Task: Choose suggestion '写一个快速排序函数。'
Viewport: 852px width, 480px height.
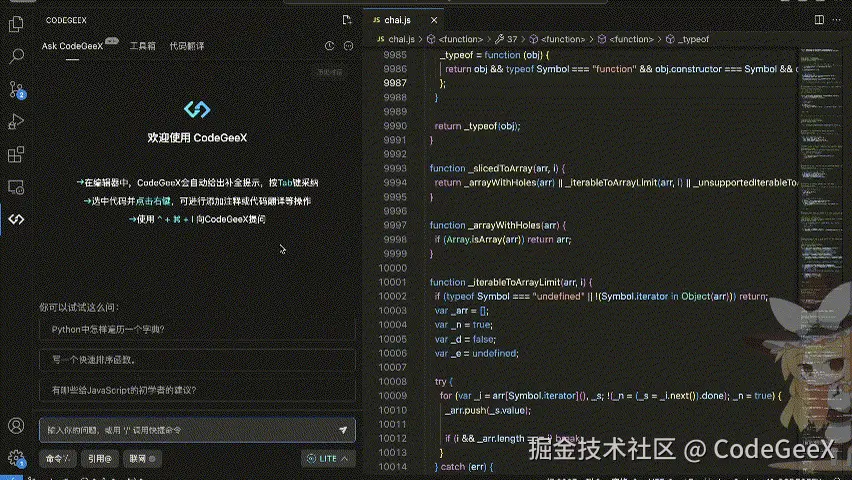Action: [197, 360]
